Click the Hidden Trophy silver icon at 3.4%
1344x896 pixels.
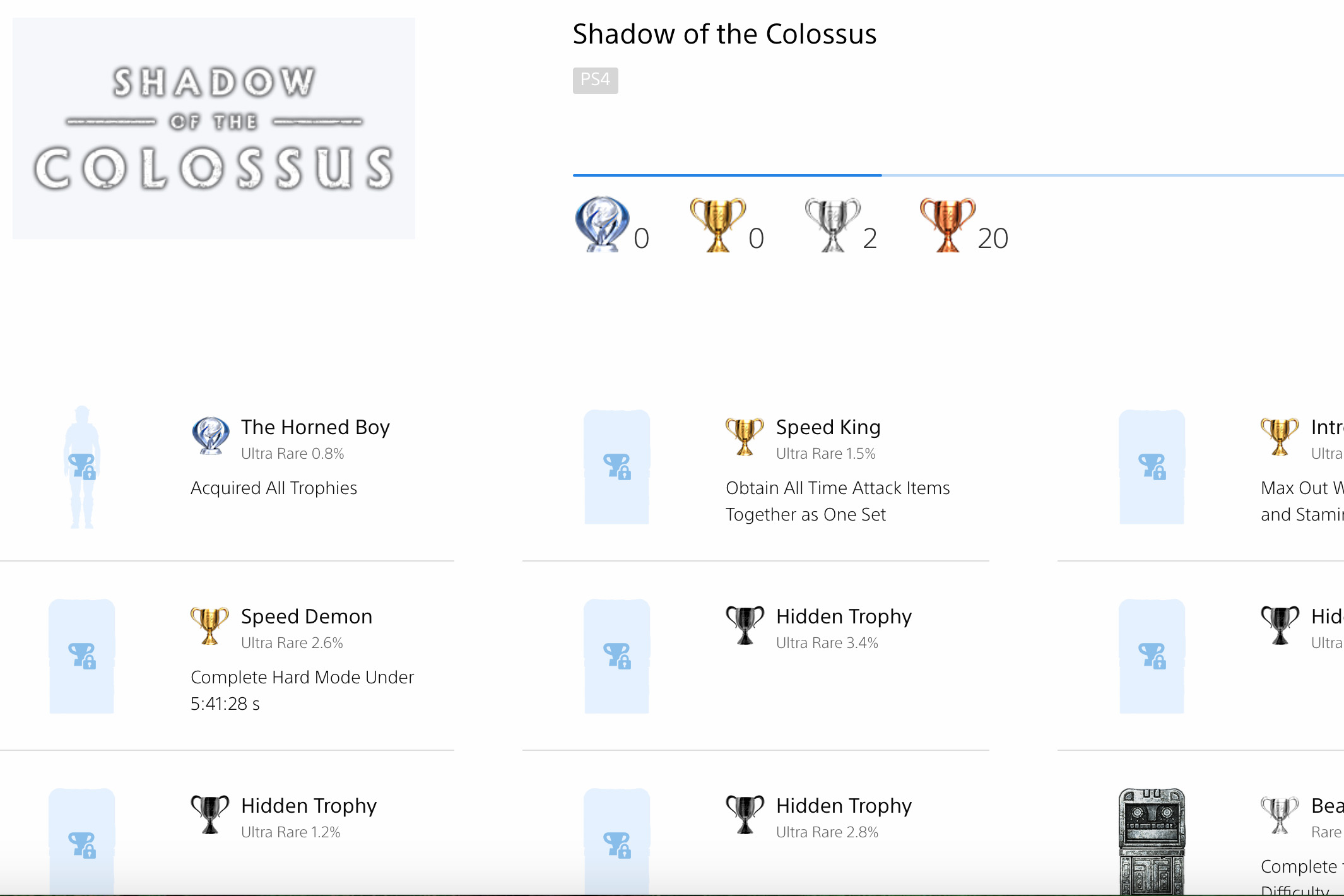pos(747,625)
